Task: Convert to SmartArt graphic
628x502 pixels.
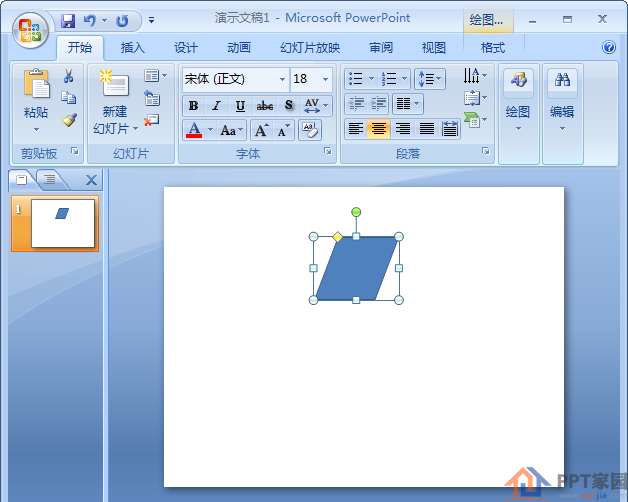Action: click(x=475, y=120)
